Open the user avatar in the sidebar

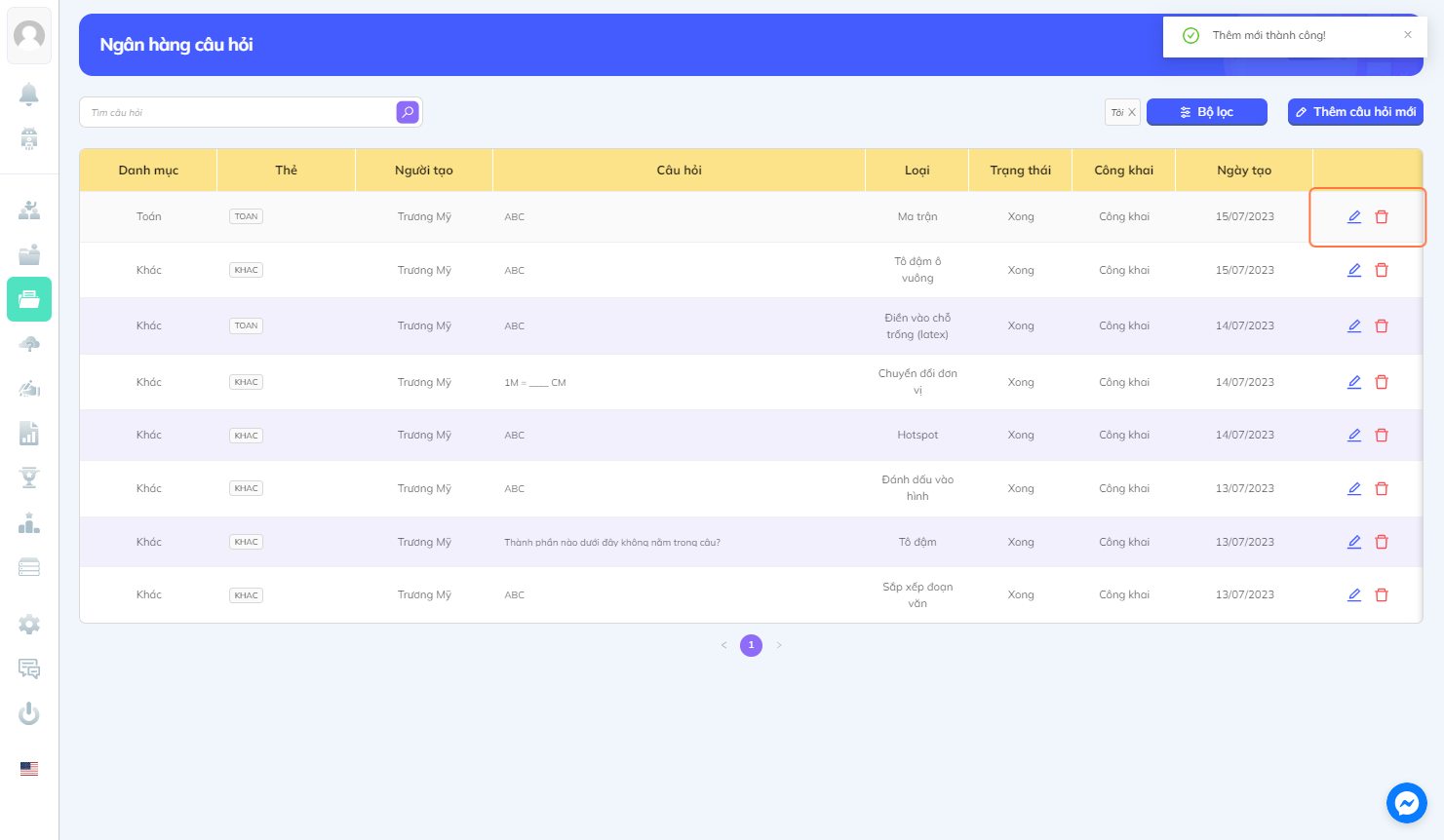tap(29, 36)
